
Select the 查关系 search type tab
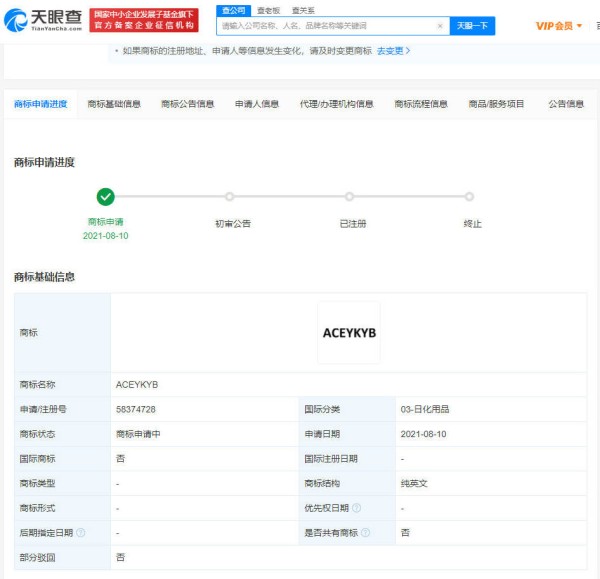(x=303, y=10)
